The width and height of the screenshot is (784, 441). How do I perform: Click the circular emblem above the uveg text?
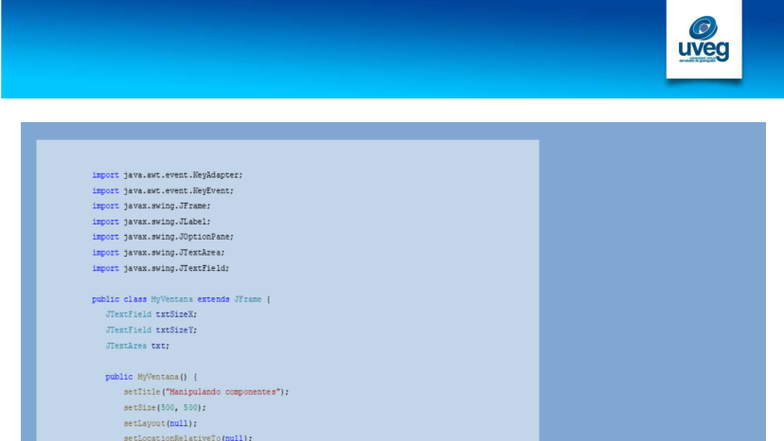click(x=703, y=27)
